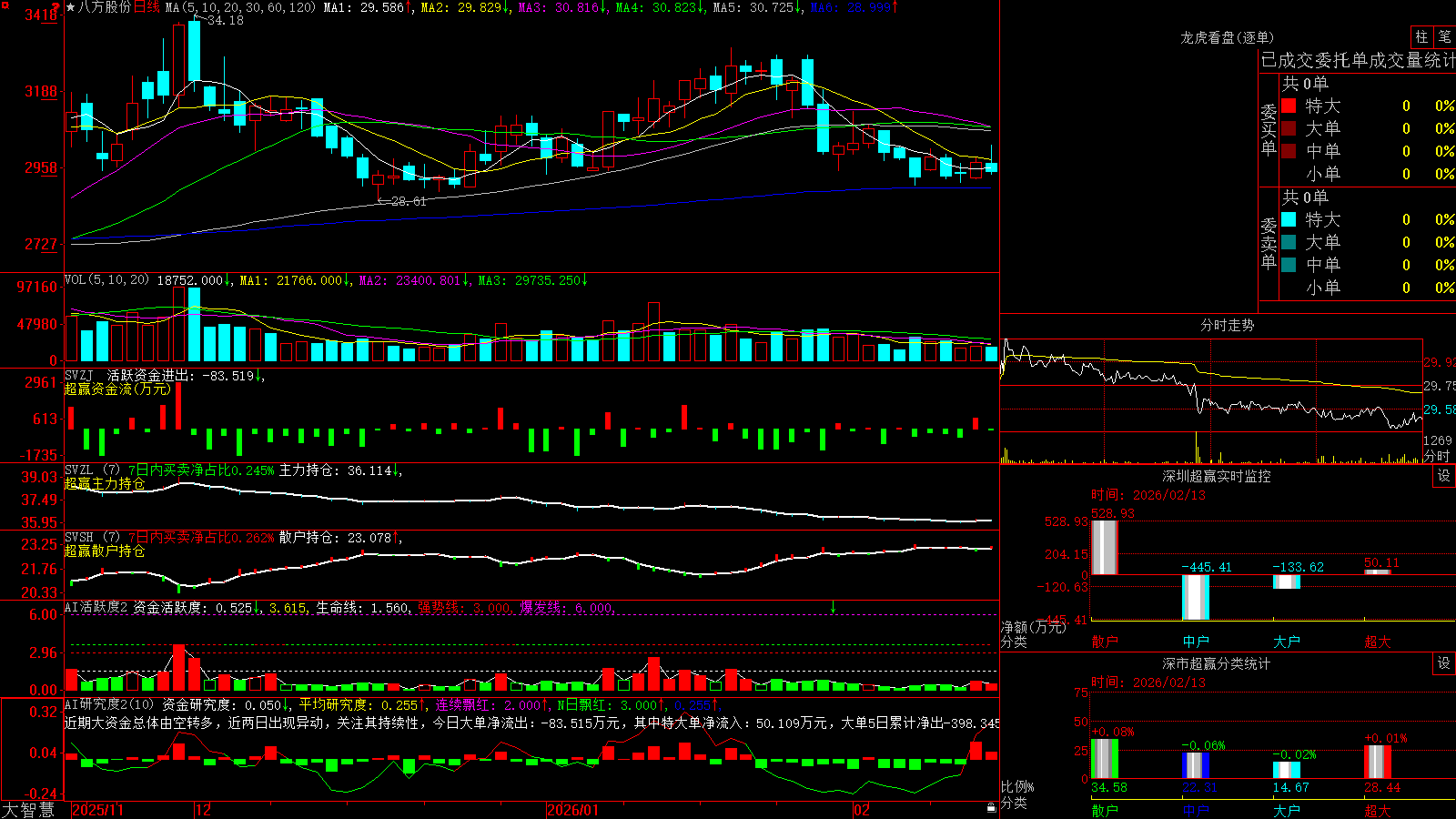Click the 深市超赢分类统计 panel title
Screen dimensions: 1456x819
[x=1217, y=663]
